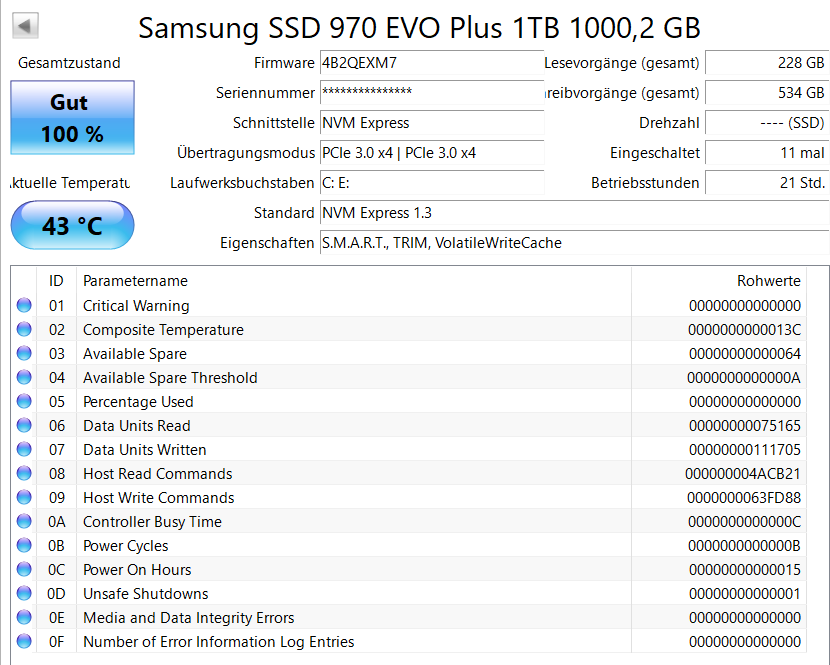
Task: Click the Standard field NVM Express 1.3
Action: point(575,213)
